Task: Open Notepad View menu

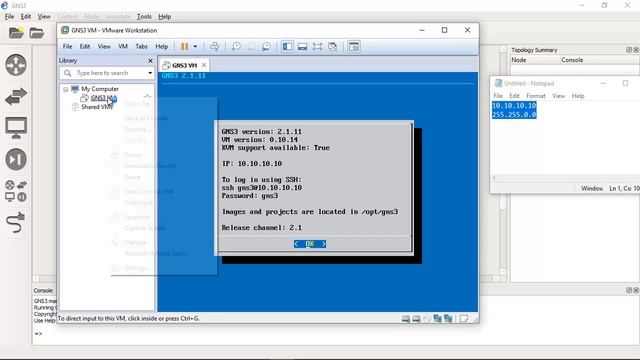Action: click(x=559, y=96)
